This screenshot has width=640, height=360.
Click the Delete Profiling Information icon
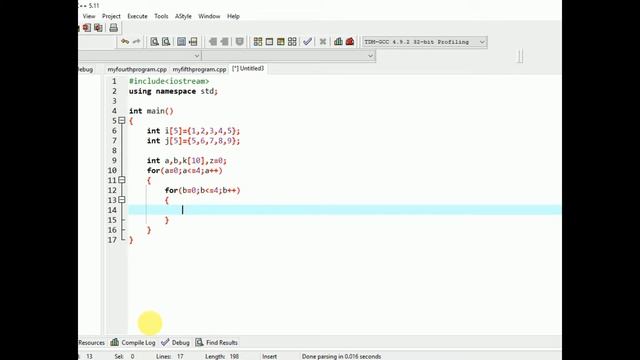click(350, 42)
